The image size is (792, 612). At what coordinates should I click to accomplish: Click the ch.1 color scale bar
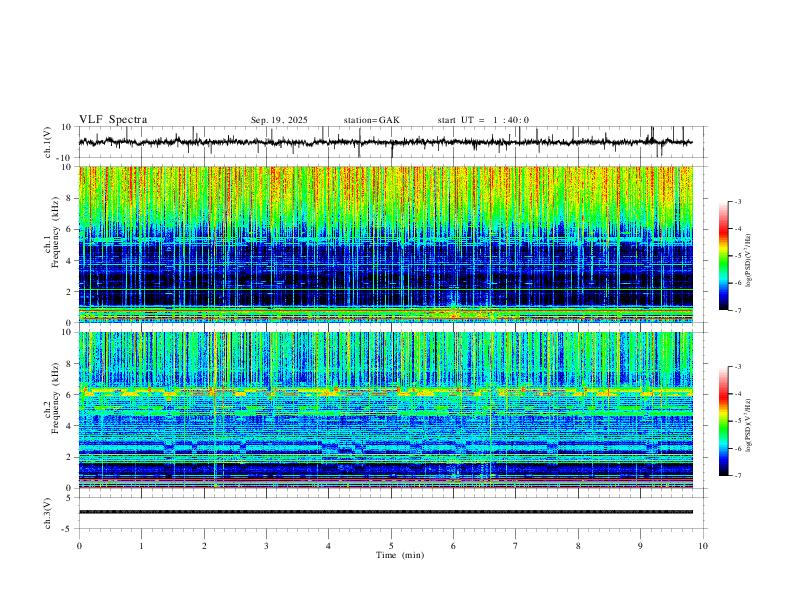(x=723, y=256)
